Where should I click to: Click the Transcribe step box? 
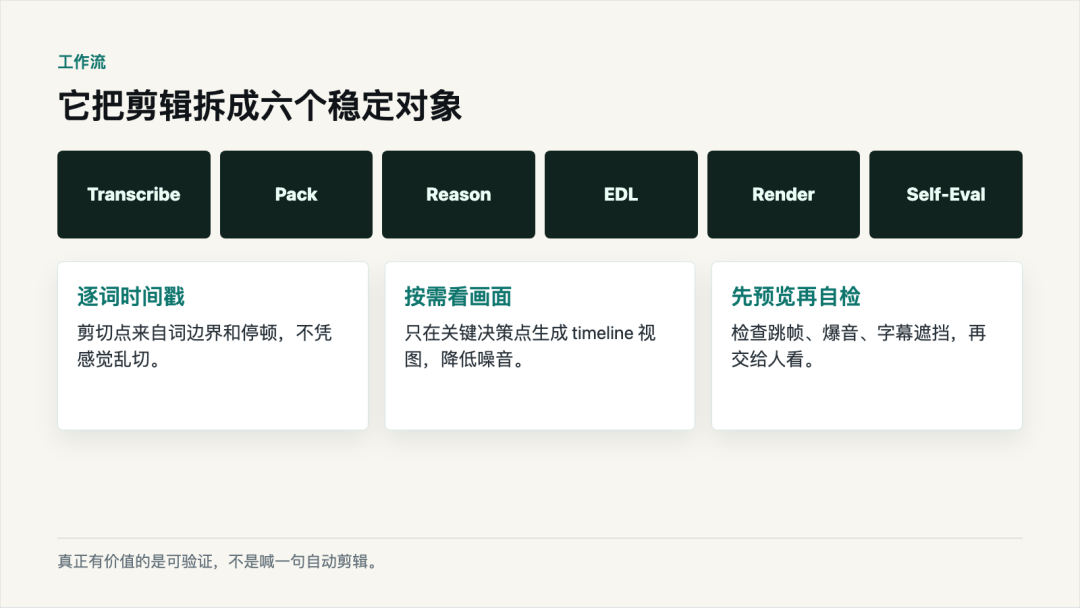(x=134, y=195)
